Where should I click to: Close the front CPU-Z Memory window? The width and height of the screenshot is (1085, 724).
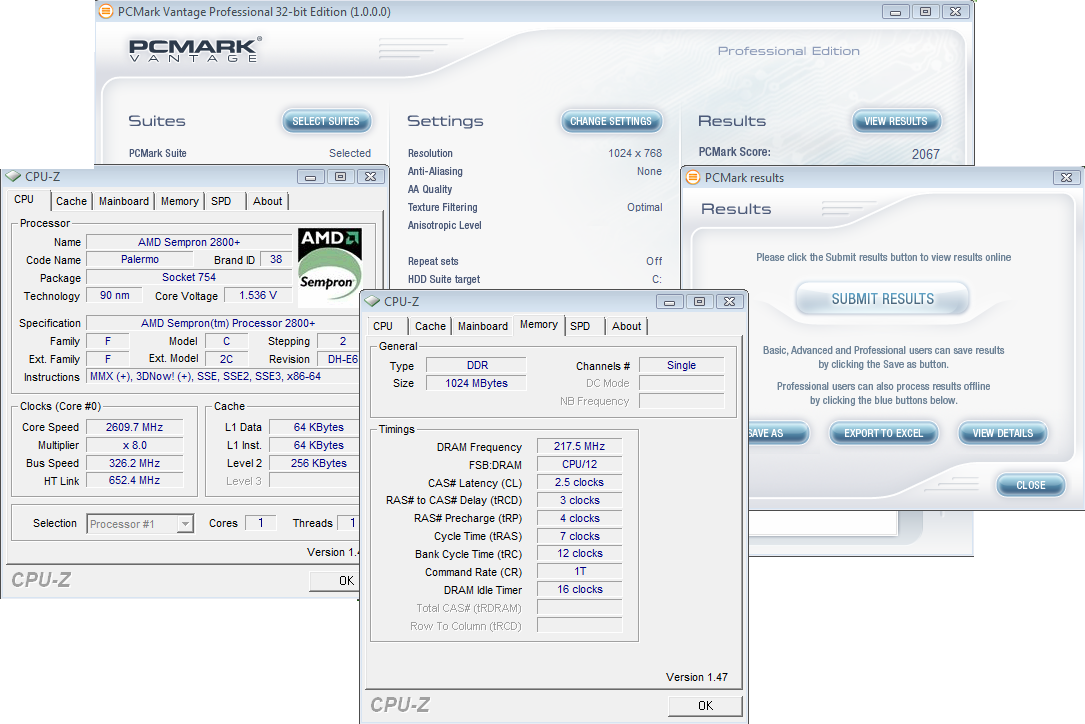click(x=730, y=302)
